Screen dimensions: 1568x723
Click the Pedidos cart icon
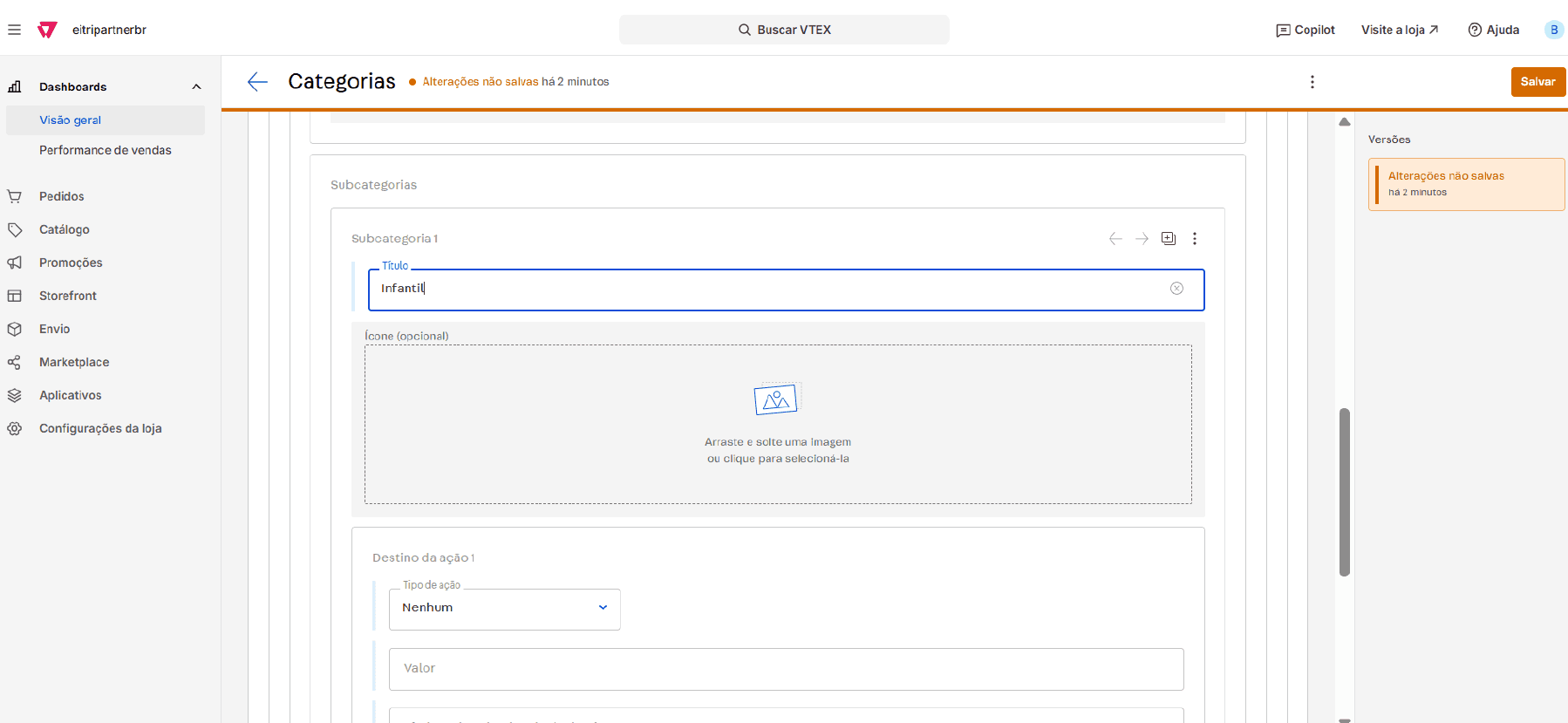pyautogui.click(x=14, y=196)
